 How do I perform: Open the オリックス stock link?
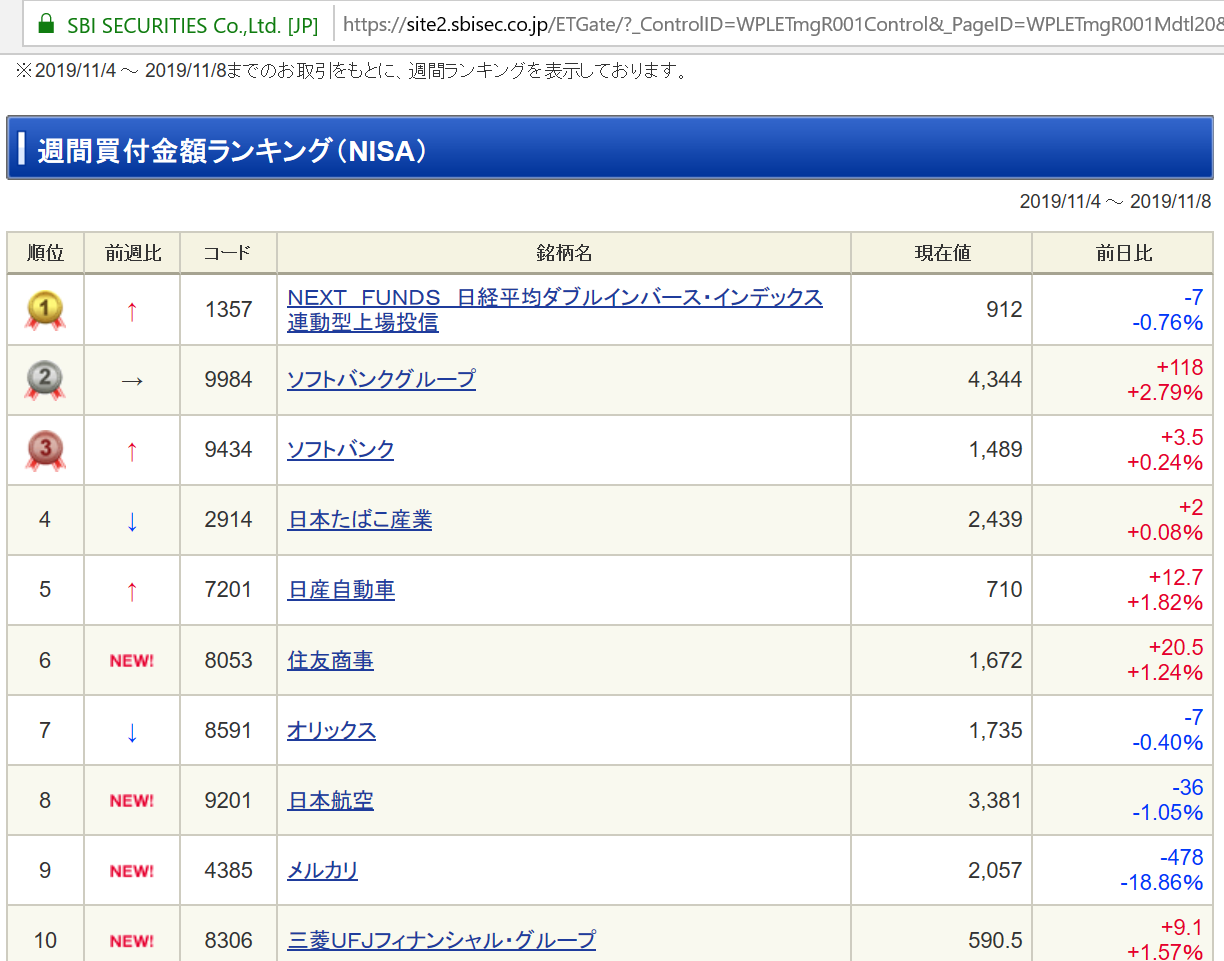click(x=331, y=731)
